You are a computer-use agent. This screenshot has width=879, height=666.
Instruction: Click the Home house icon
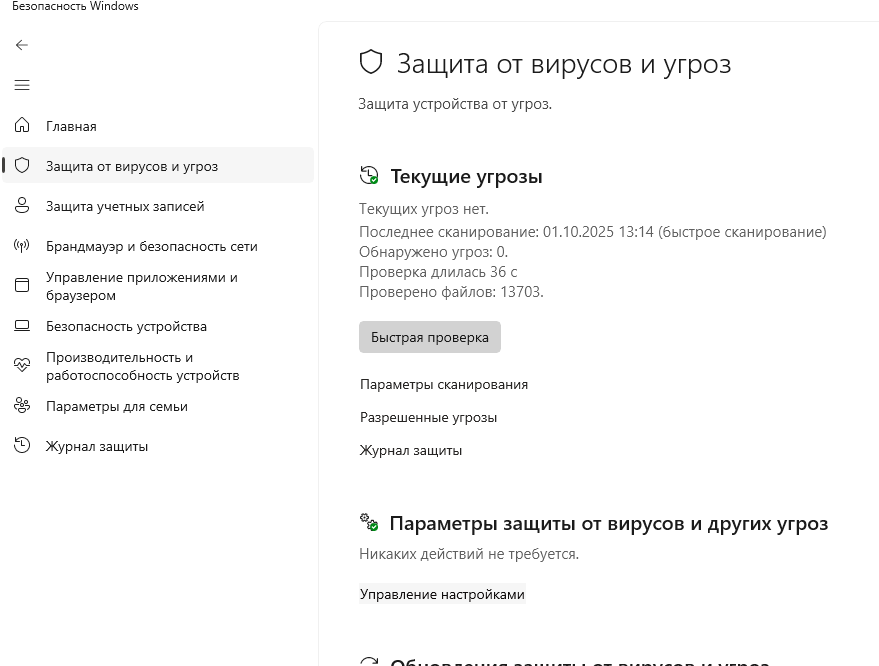pyautogui.click(x=22, y=126)
